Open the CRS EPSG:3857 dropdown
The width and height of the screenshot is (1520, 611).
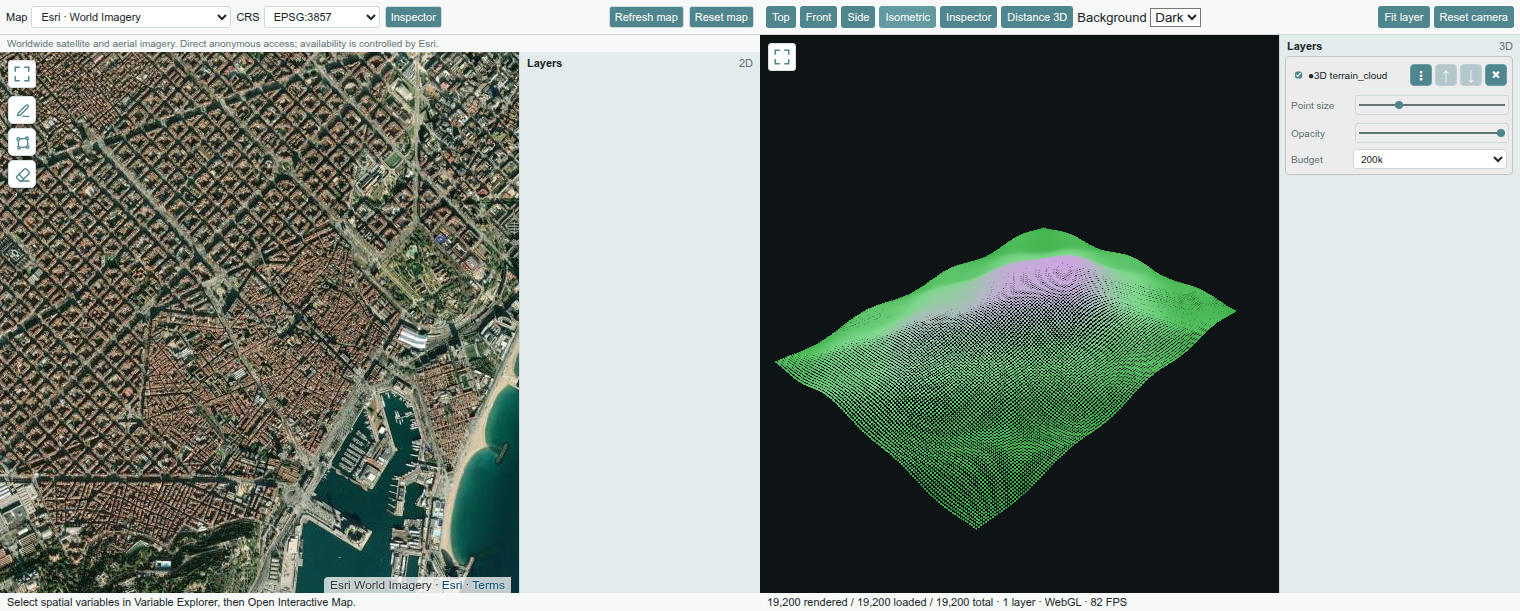(322, 17)
